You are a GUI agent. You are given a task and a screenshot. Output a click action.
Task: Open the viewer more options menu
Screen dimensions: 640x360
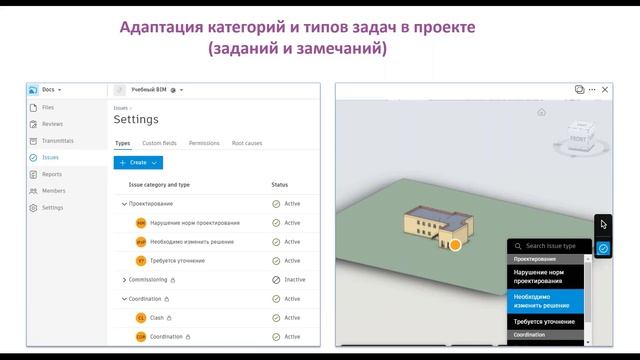pos(592,90)
